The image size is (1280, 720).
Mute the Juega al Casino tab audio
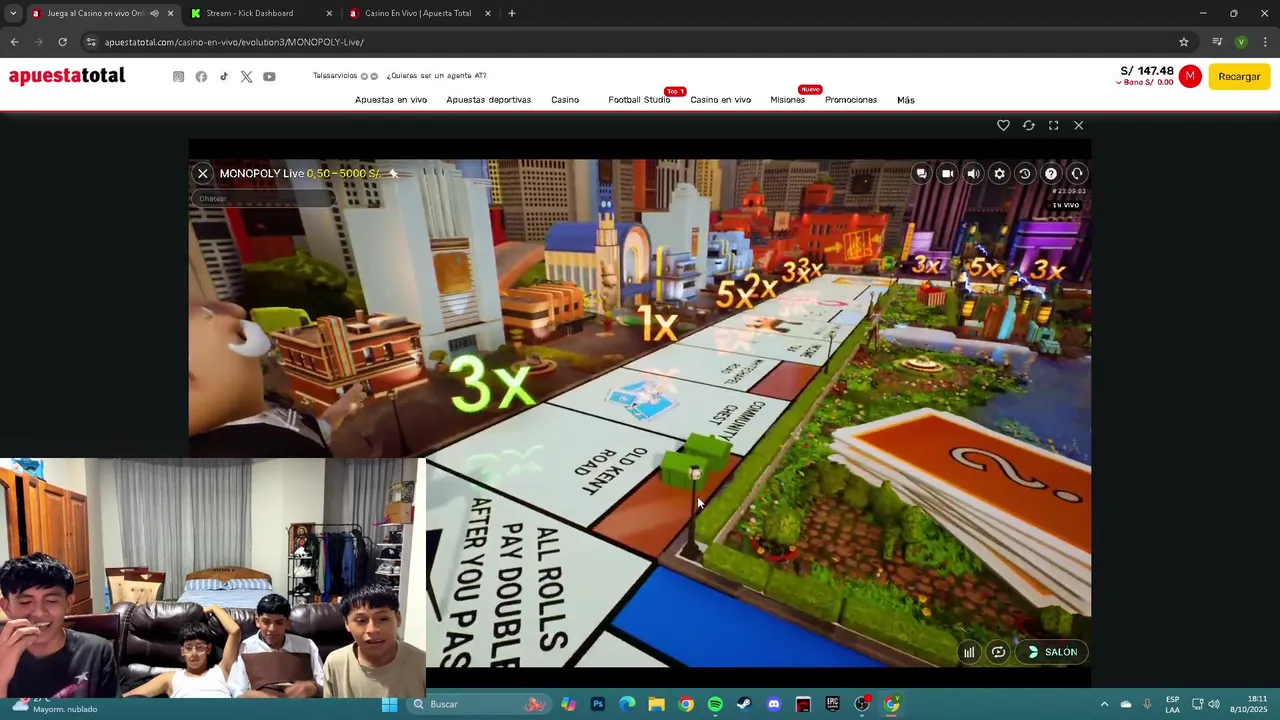coord(154,14)
